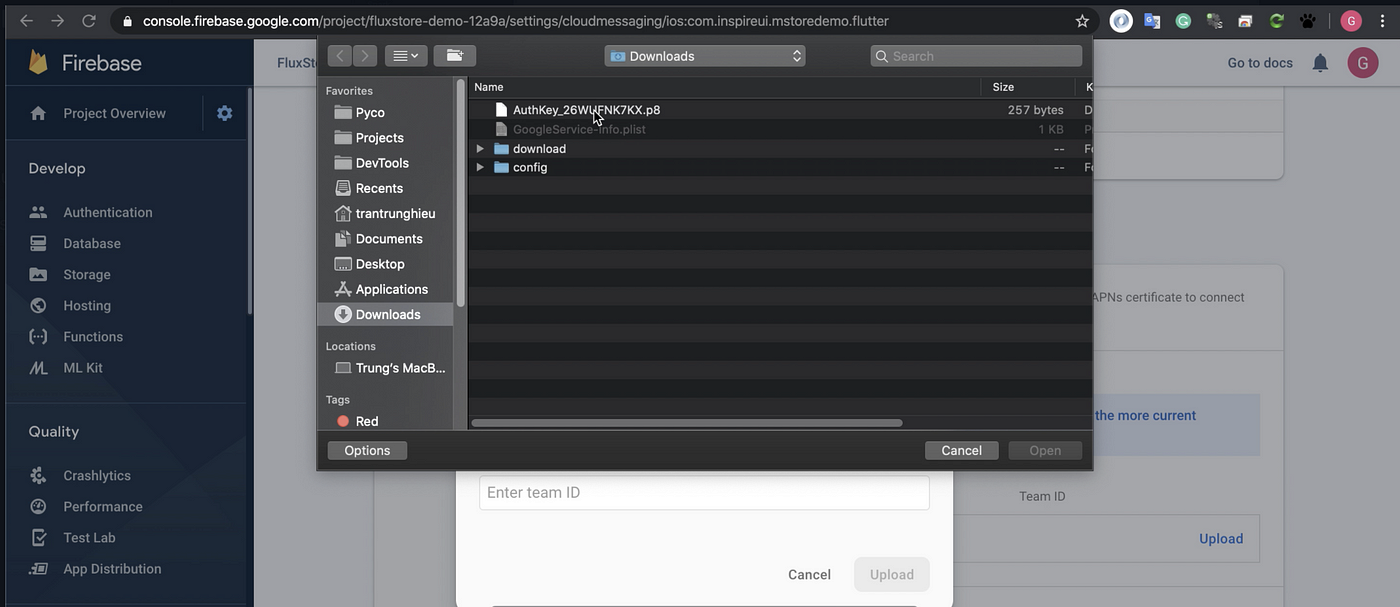Bookmark page with star icon

(x=1082, y=21)
